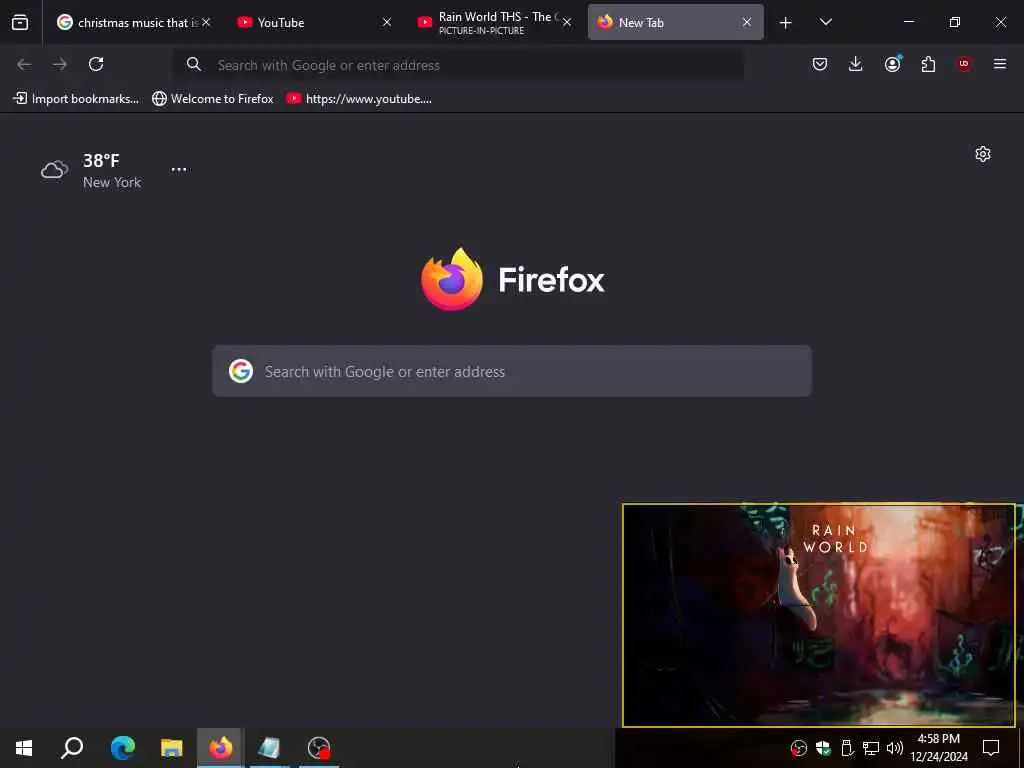Open Firefox View from the tab strip
The image size is (1024, 768).
[20, 22]
